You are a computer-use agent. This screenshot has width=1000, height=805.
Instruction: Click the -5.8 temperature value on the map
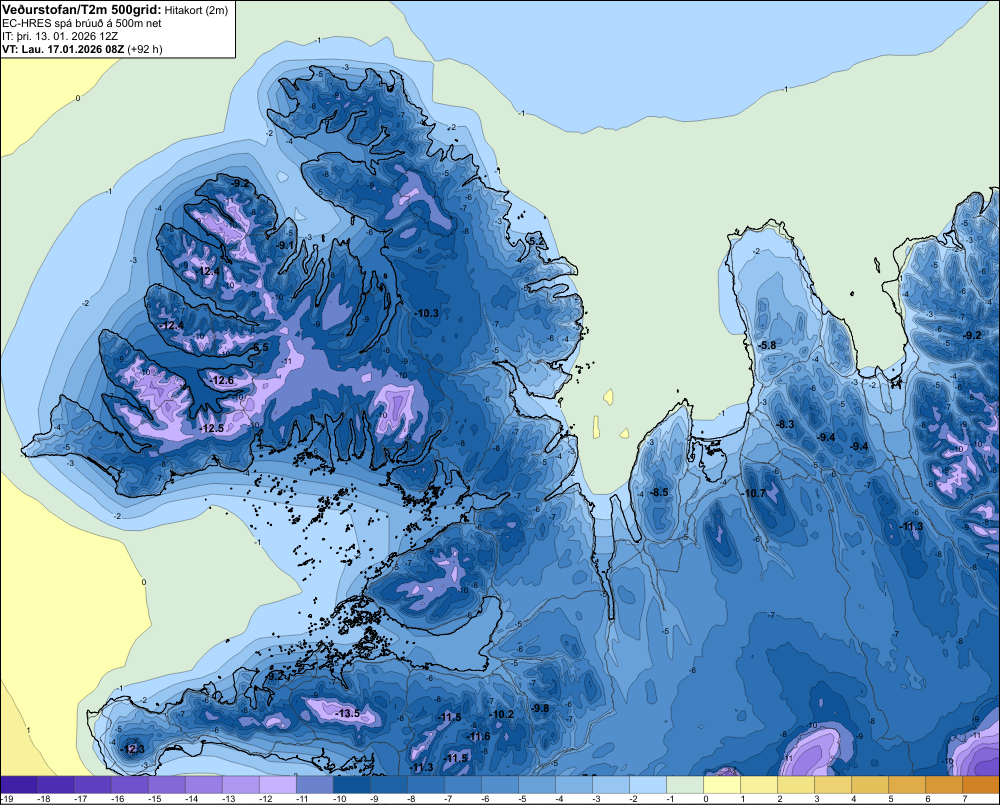[767, 345]
